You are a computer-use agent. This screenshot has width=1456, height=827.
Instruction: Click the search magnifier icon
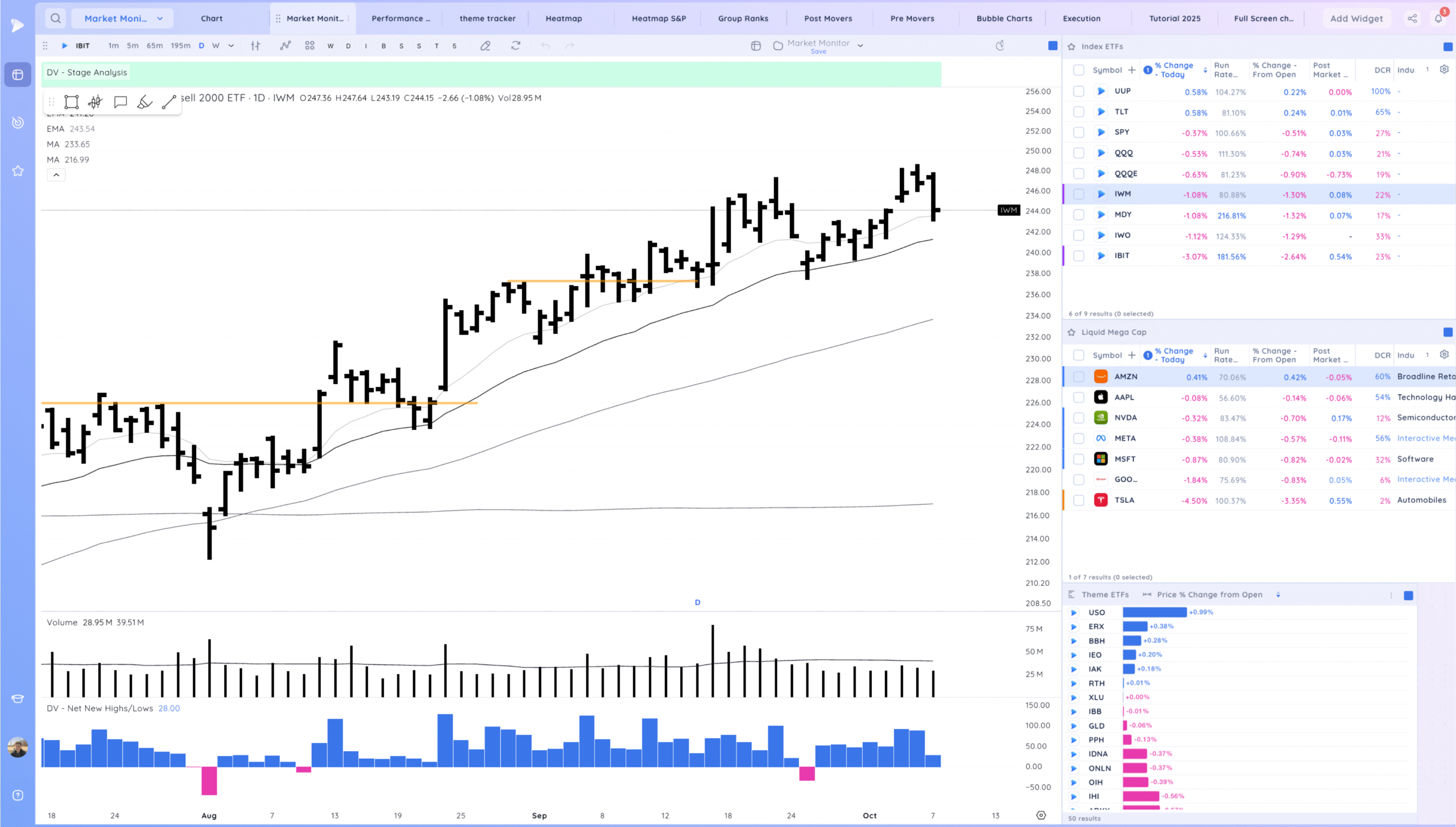pos(55,18)
